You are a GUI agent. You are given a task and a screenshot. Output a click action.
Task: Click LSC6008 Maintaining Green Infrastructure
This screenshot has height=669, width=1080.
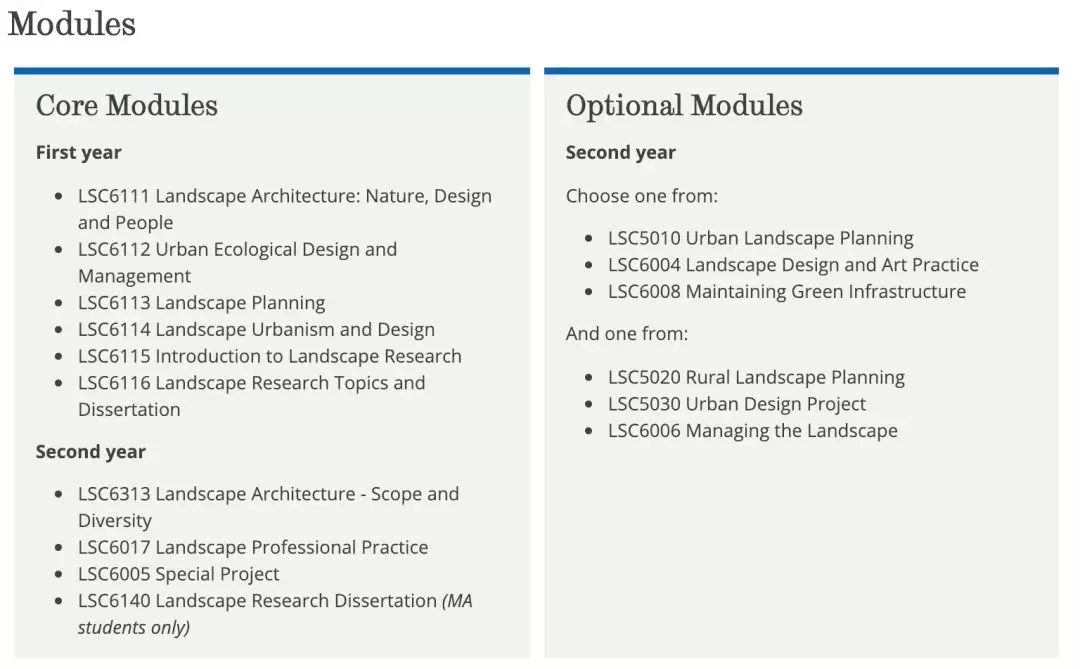[787, 292]
